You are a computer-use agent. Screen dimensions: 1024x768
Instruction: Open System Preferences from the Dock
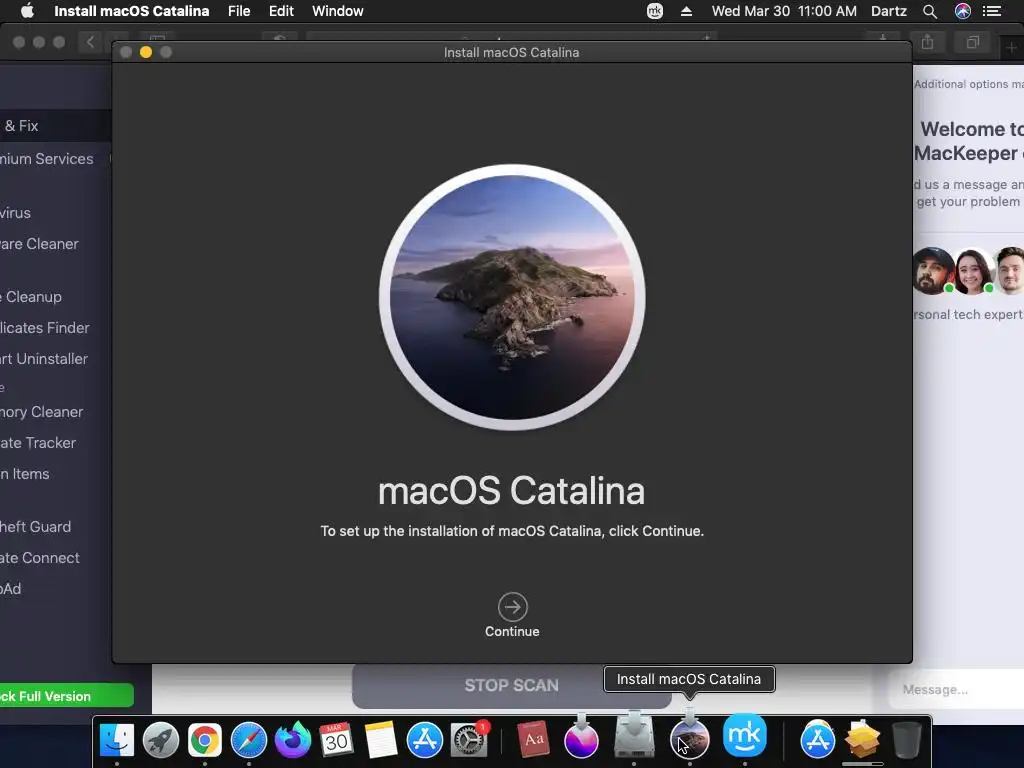469,741
